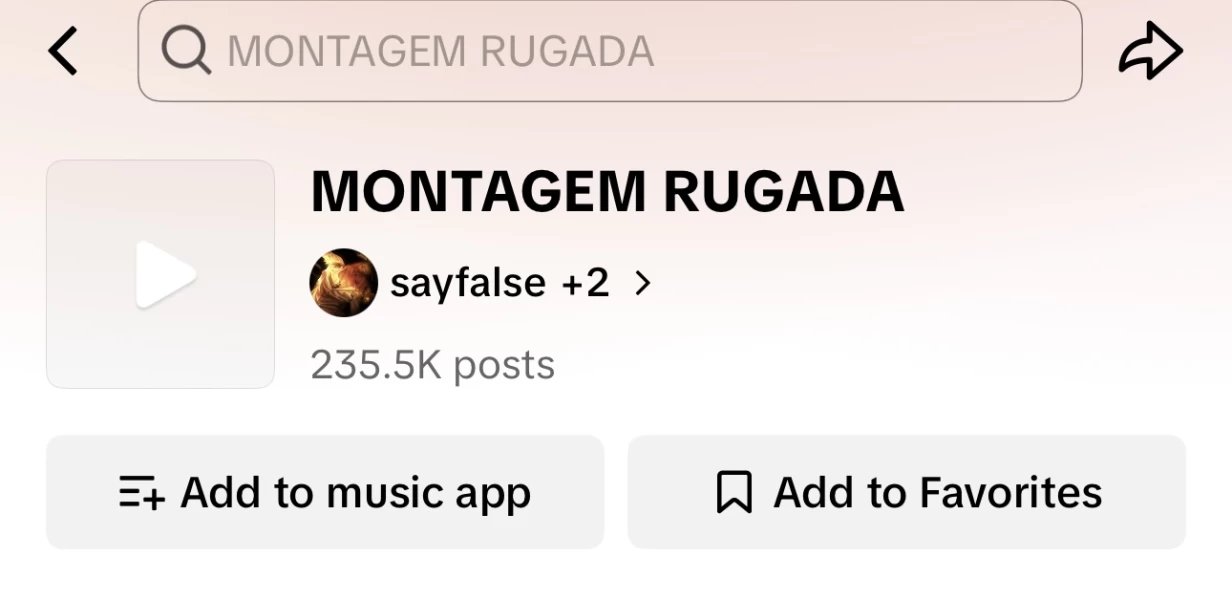Click the white play triangle icon
Viewport: 1232px width, 600px height.
pyautogui.click(x=165, y=274)
